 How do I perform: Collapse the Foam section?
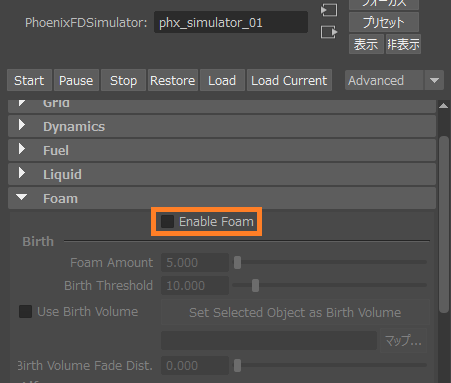222,198
